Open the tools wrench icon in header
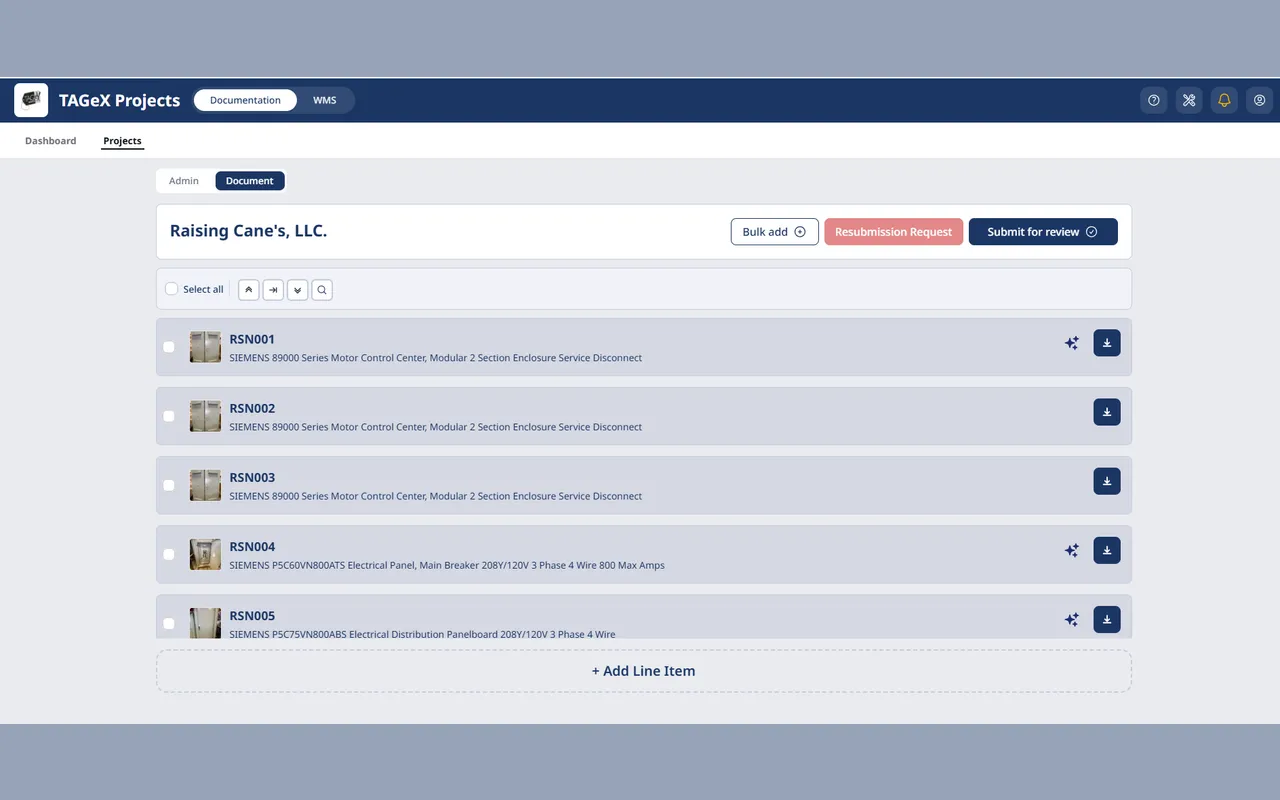This screenshot has width=1280, height=800. pyautogui.click(x=1189, y=100)
